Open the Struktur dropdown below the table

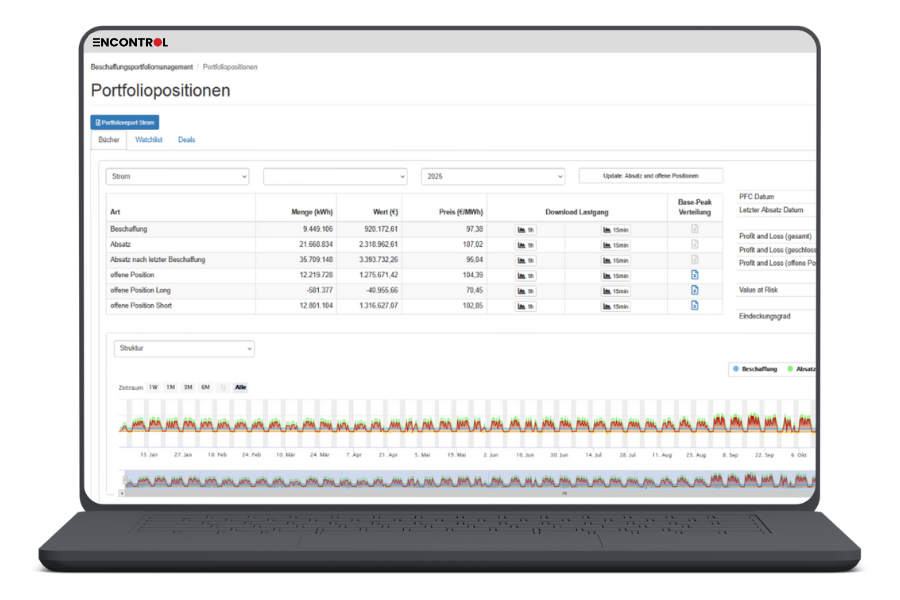pyautogui.click(x=183, y=348)
